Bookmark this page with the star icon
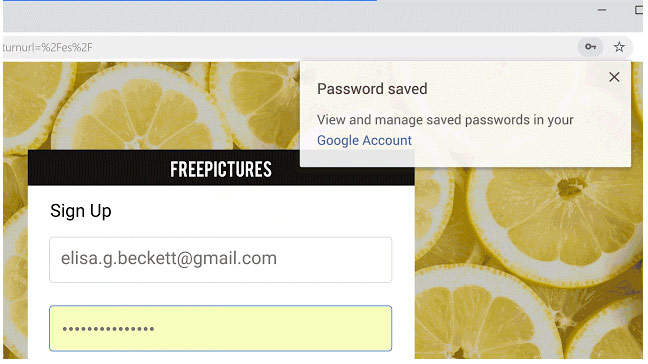 click(x=619, y=47)
